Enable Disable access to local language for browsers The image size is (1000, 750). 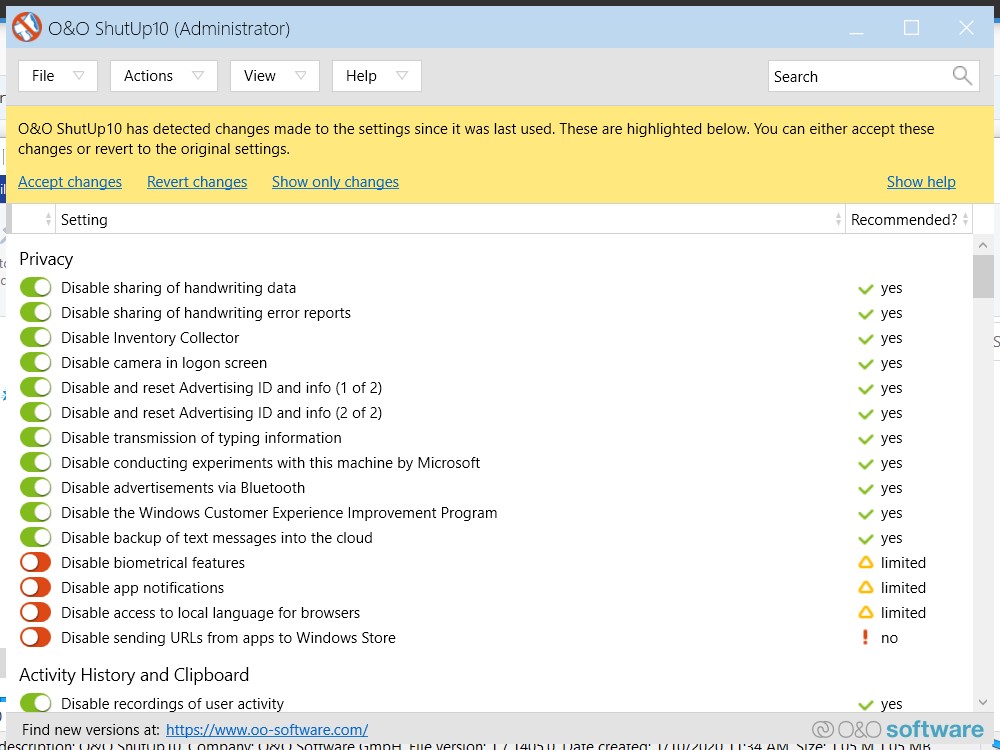[35, 612]
